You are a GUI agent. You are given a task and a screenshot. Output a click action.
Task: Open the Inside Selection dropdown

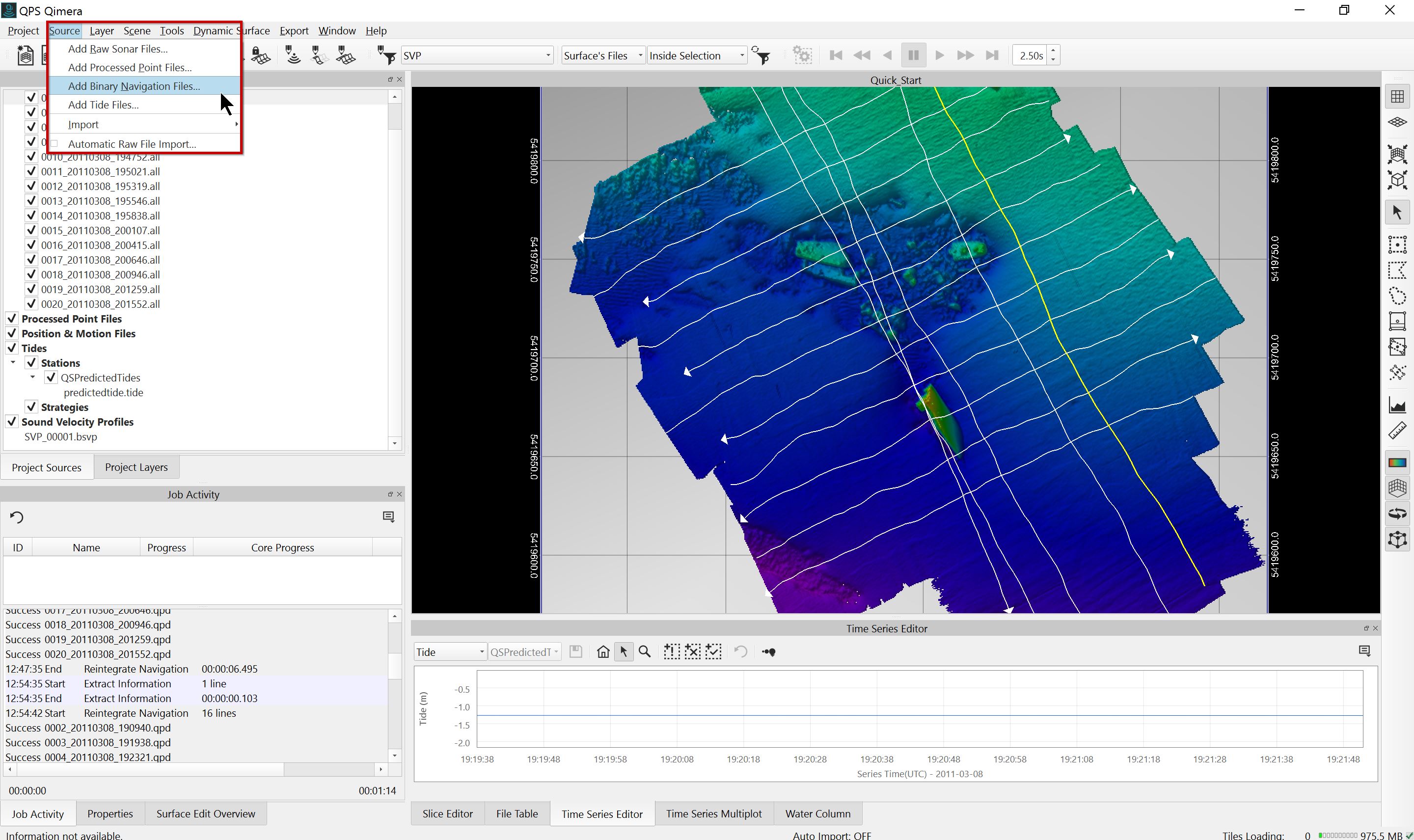(x=741, y=55)
